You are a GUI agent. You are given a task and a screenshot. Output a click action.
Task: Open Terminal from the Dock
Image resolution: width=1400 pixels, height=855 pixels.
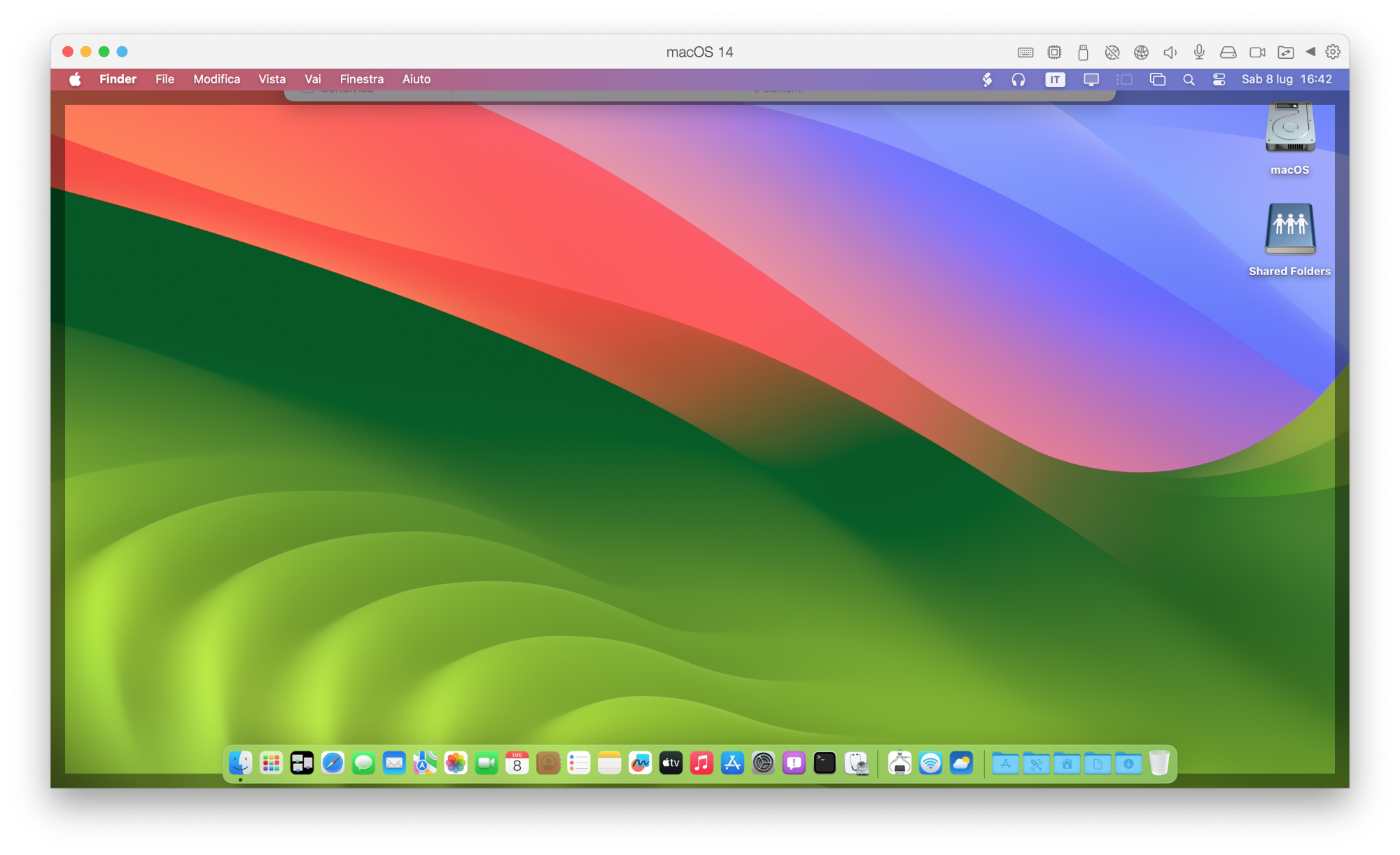825,763
